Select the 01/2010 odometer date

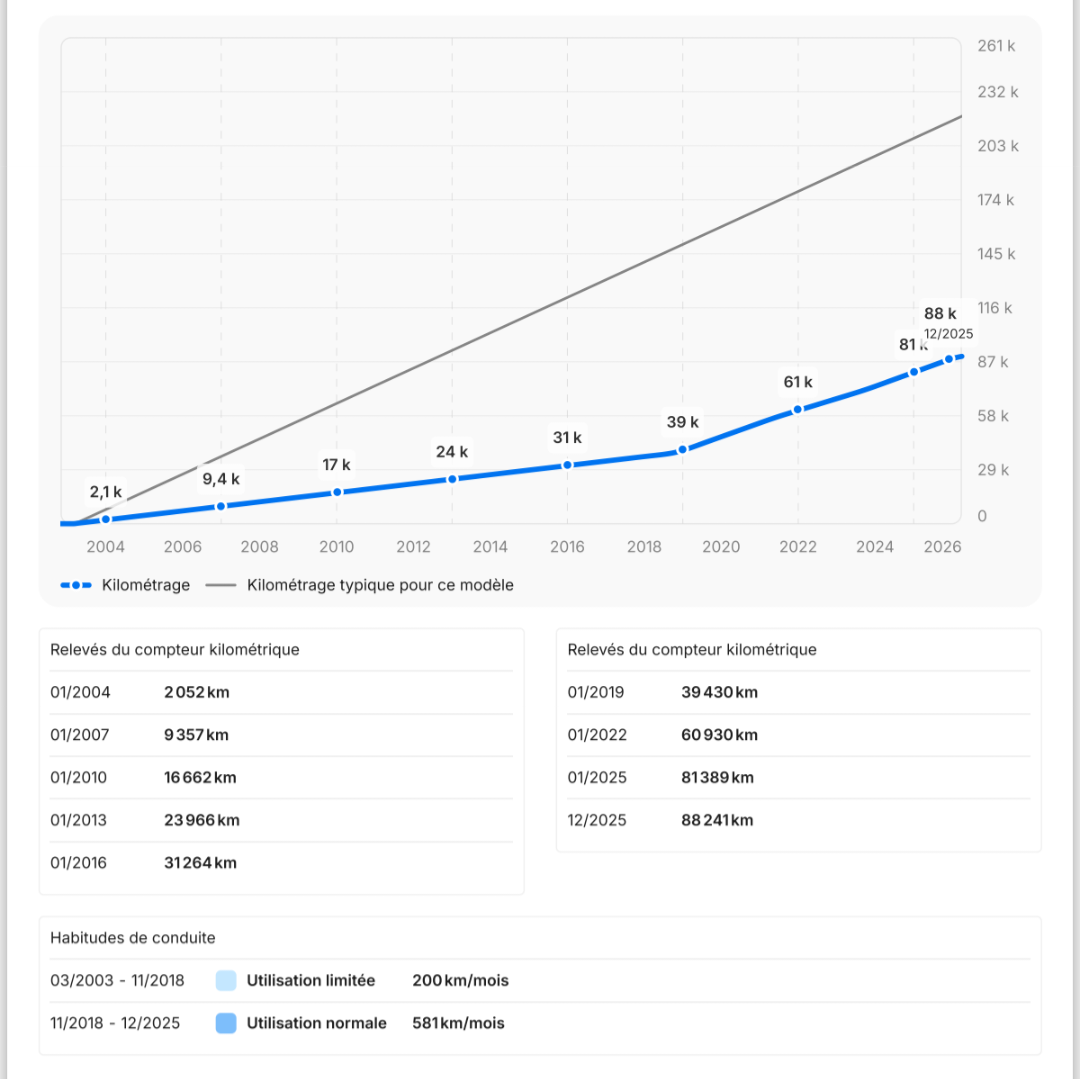[79, 777]
